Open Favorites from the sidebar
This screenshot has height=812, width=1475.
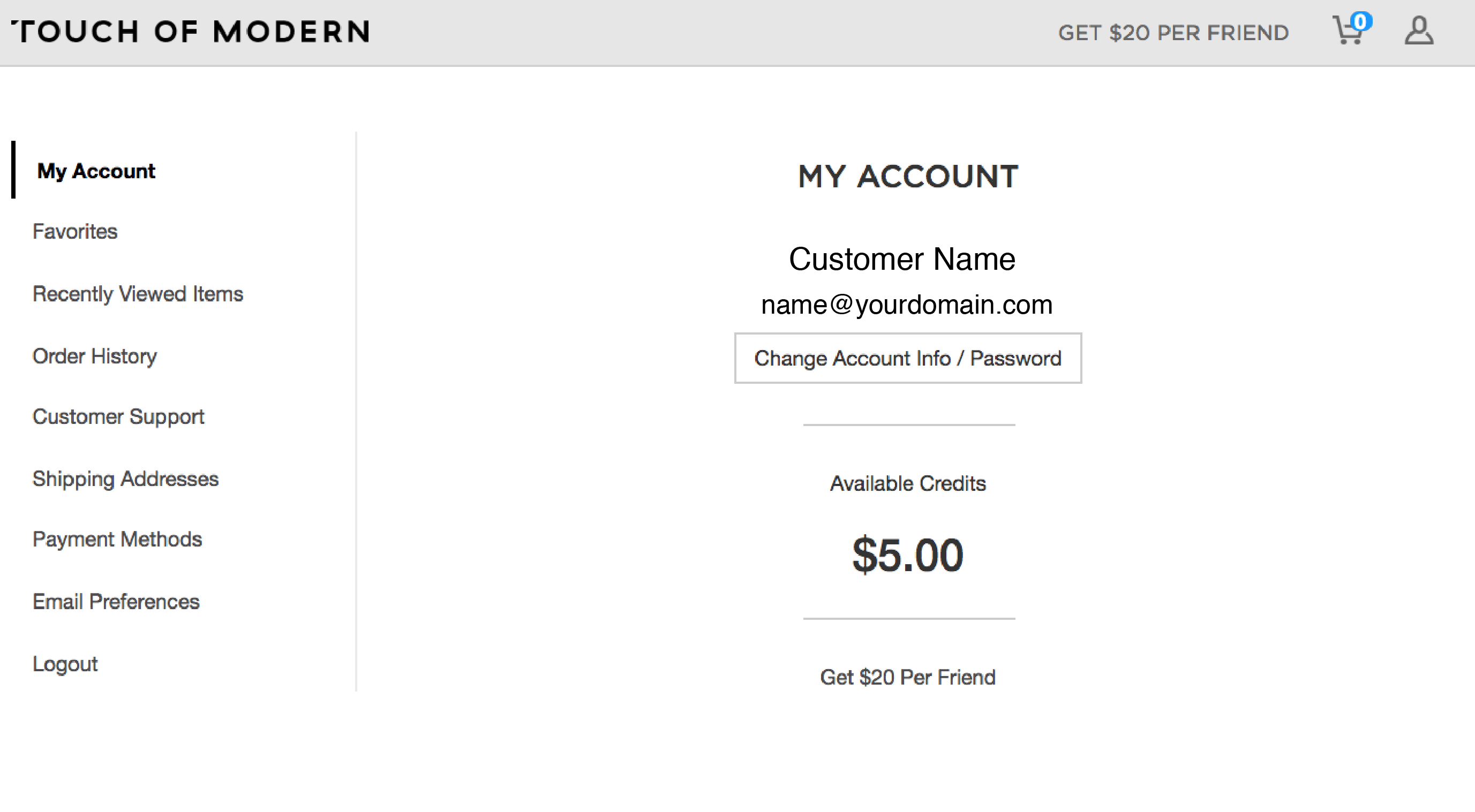click(75, 231)
